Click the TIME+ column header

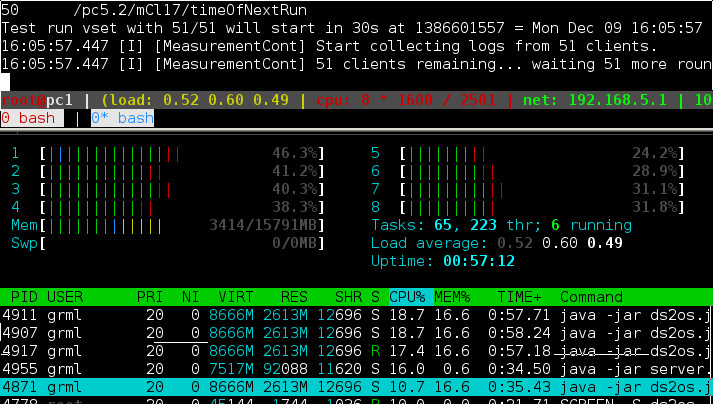pos(519,297)
